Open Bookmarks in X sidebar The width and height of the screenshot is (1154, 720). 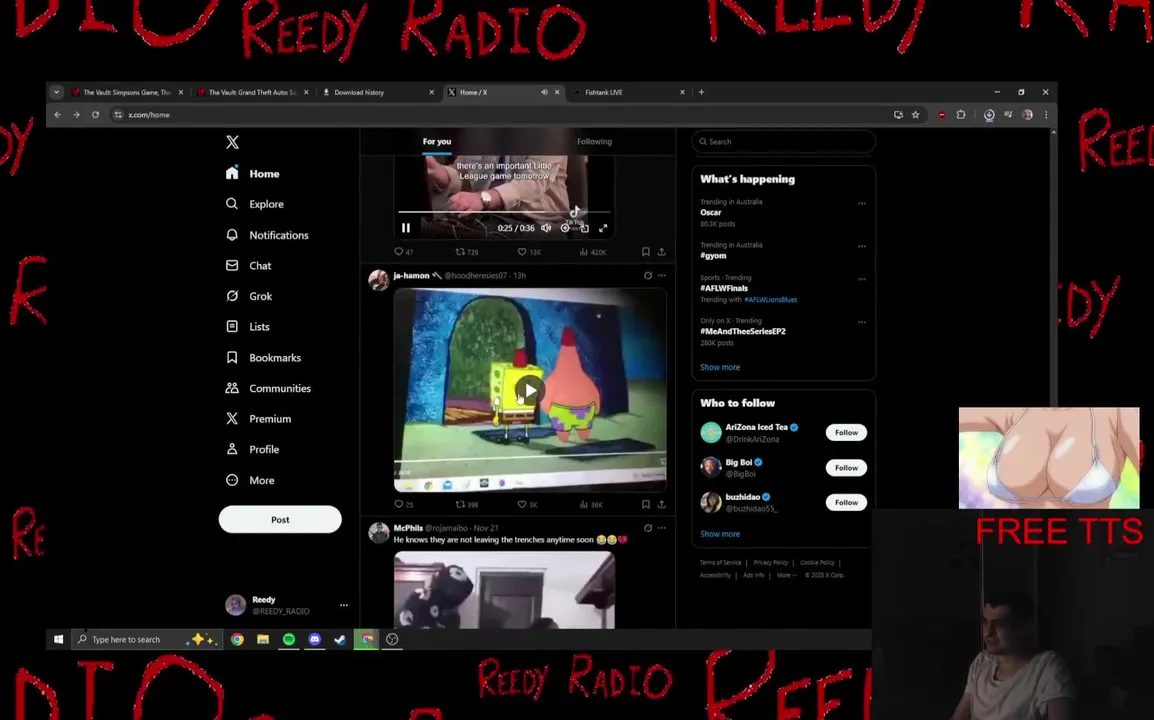[263, 358]
